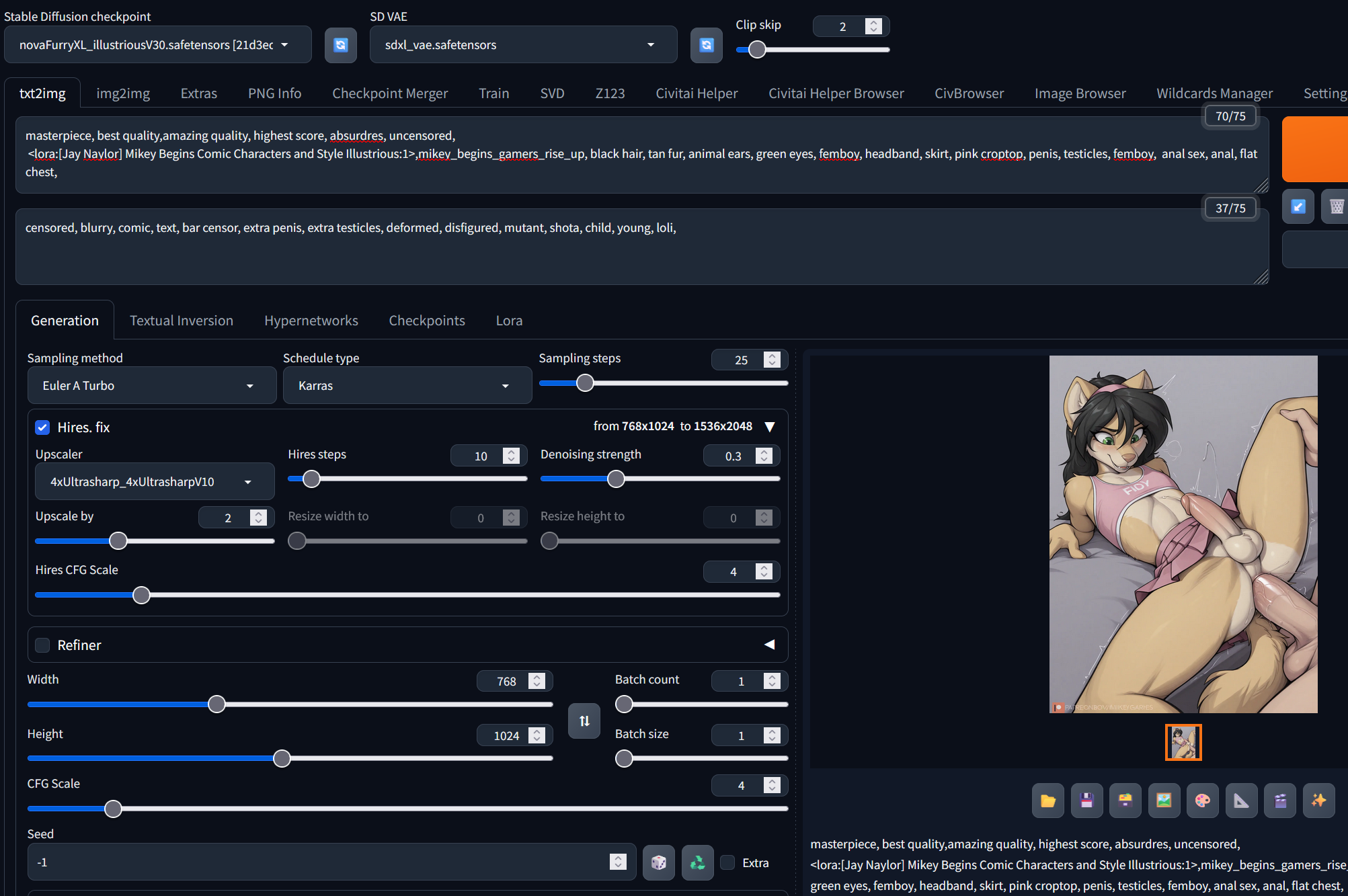This screenshot has height=896, width=1348.
Task: Refresh the Stable Diffusion checkpoint list
Action: [x=340, y=45]
